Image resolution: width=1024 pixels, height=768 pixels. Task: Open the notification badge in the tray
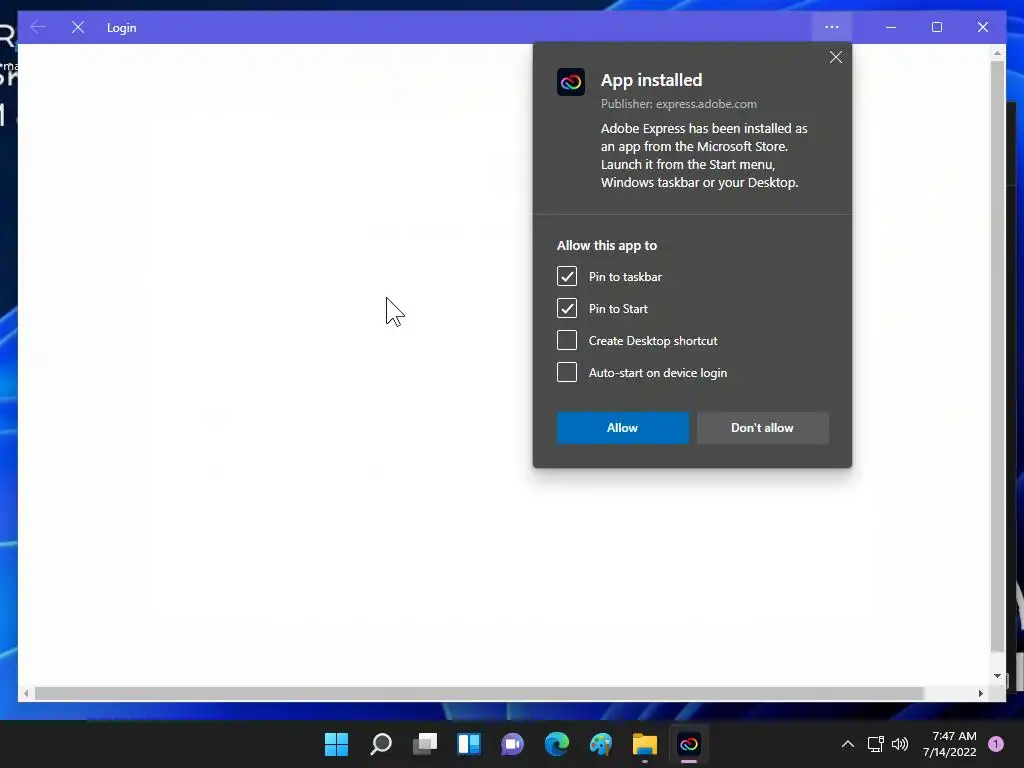click(996, 744)
